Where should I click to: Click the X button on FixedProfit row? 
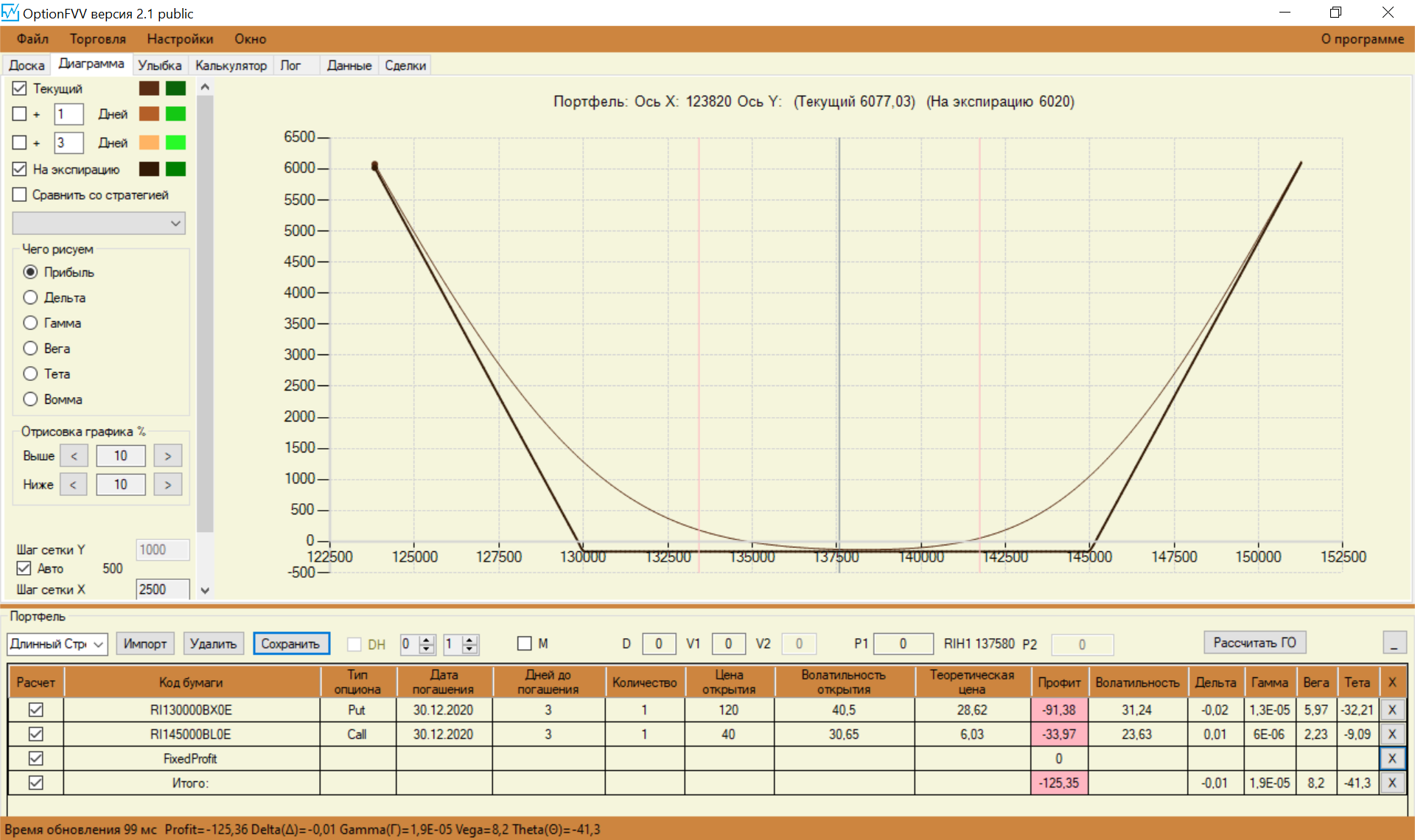[1391, 758]
